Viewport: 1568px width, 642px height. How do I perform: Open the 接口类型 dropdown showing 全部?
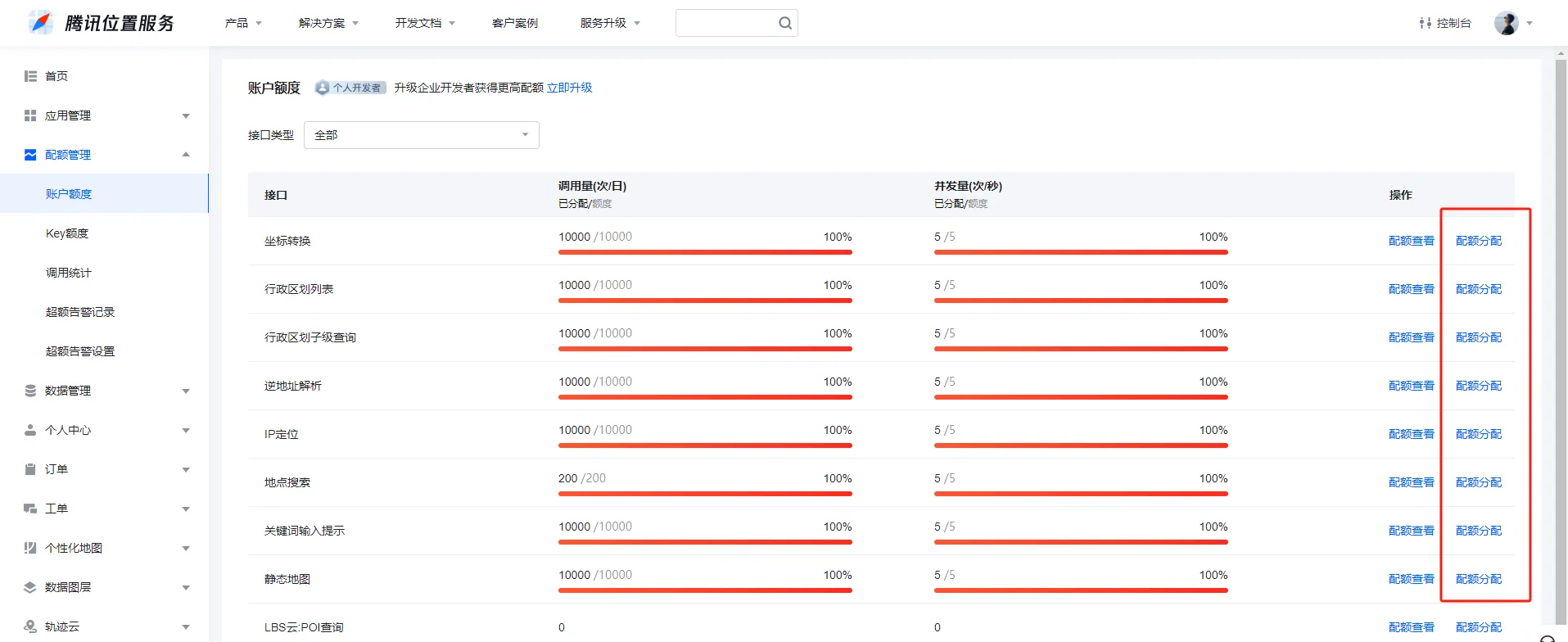point(421,135)
